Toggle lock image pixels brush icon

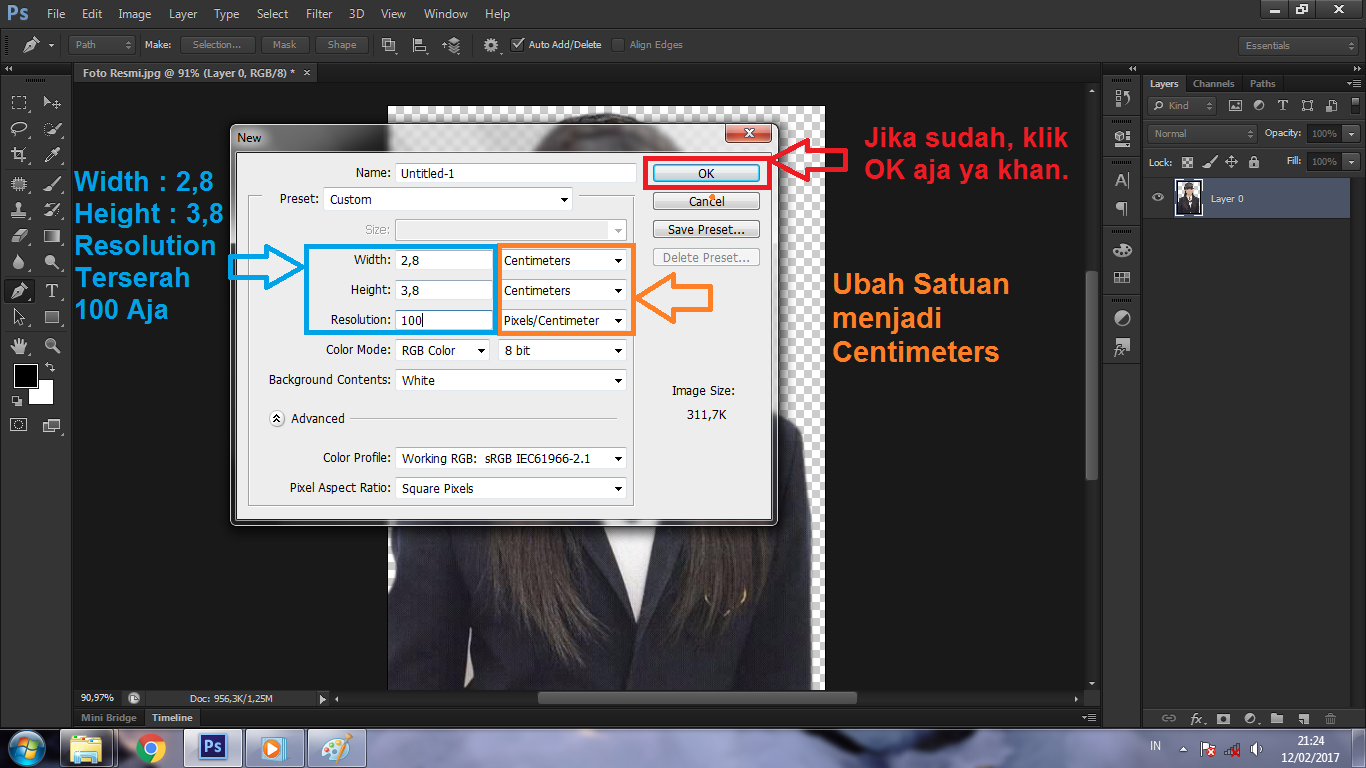pos(1210,161)
